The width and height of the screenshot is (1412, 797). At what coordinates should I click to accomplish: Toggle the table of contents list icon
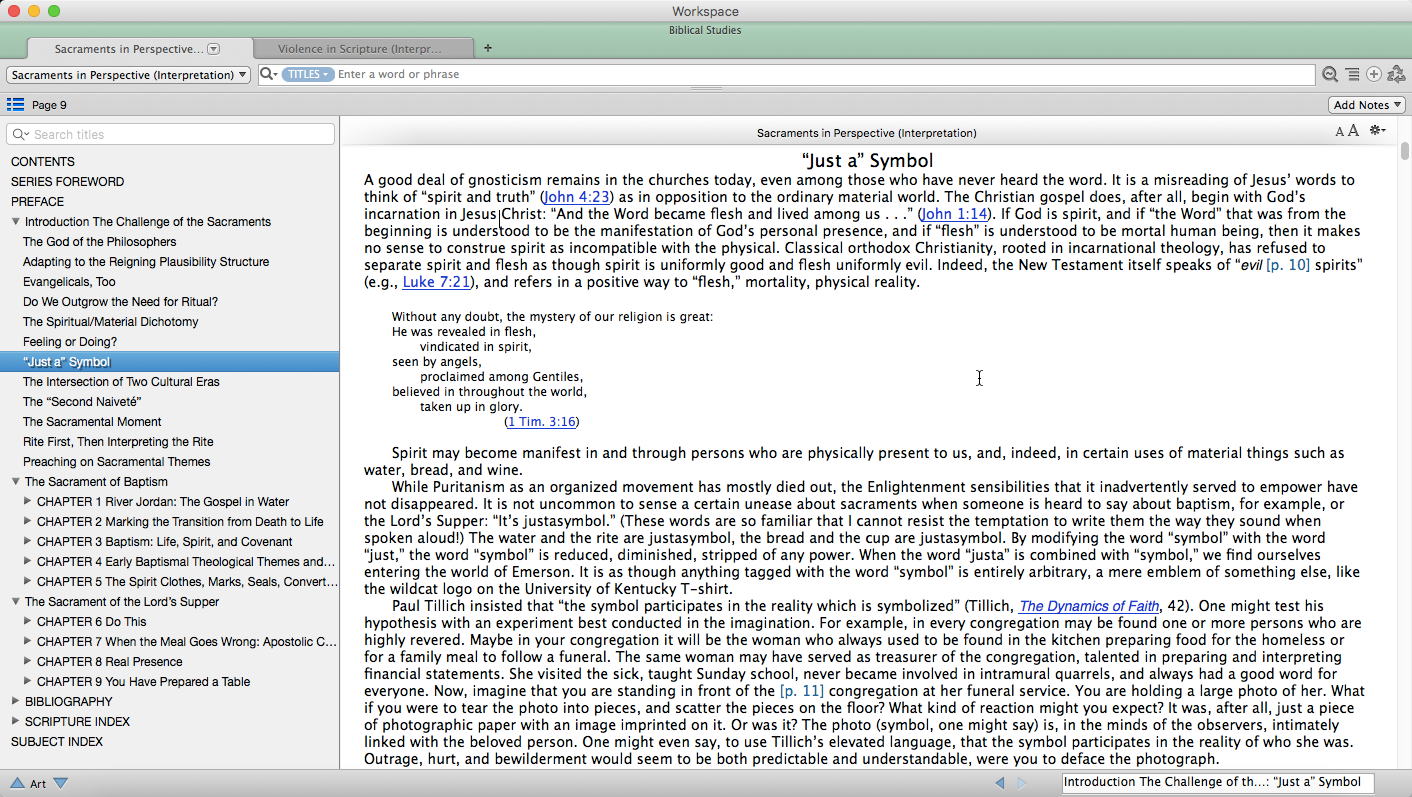[x=15, y=105]
